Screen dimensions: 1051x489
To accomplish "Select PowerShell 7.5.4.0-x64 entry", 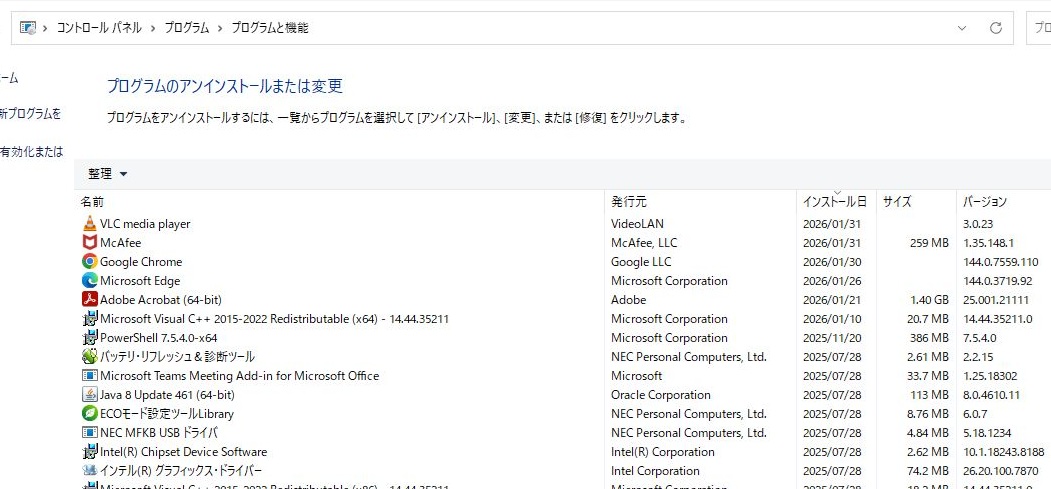I will point(158,338).
